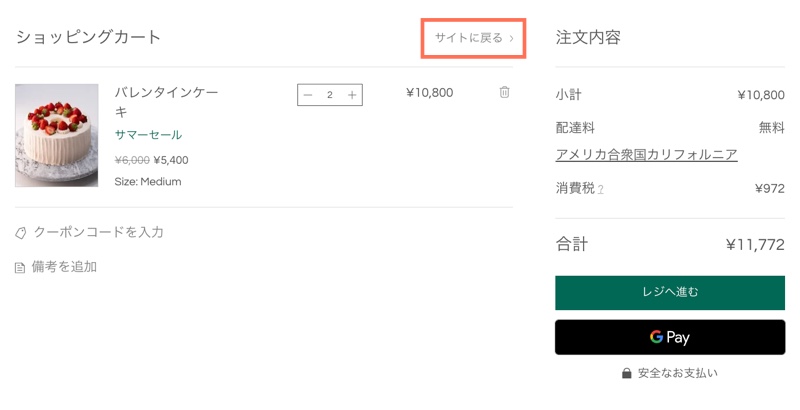
Task: Click the 安全なお支払い secure payment text
Action: pos(678,373)
